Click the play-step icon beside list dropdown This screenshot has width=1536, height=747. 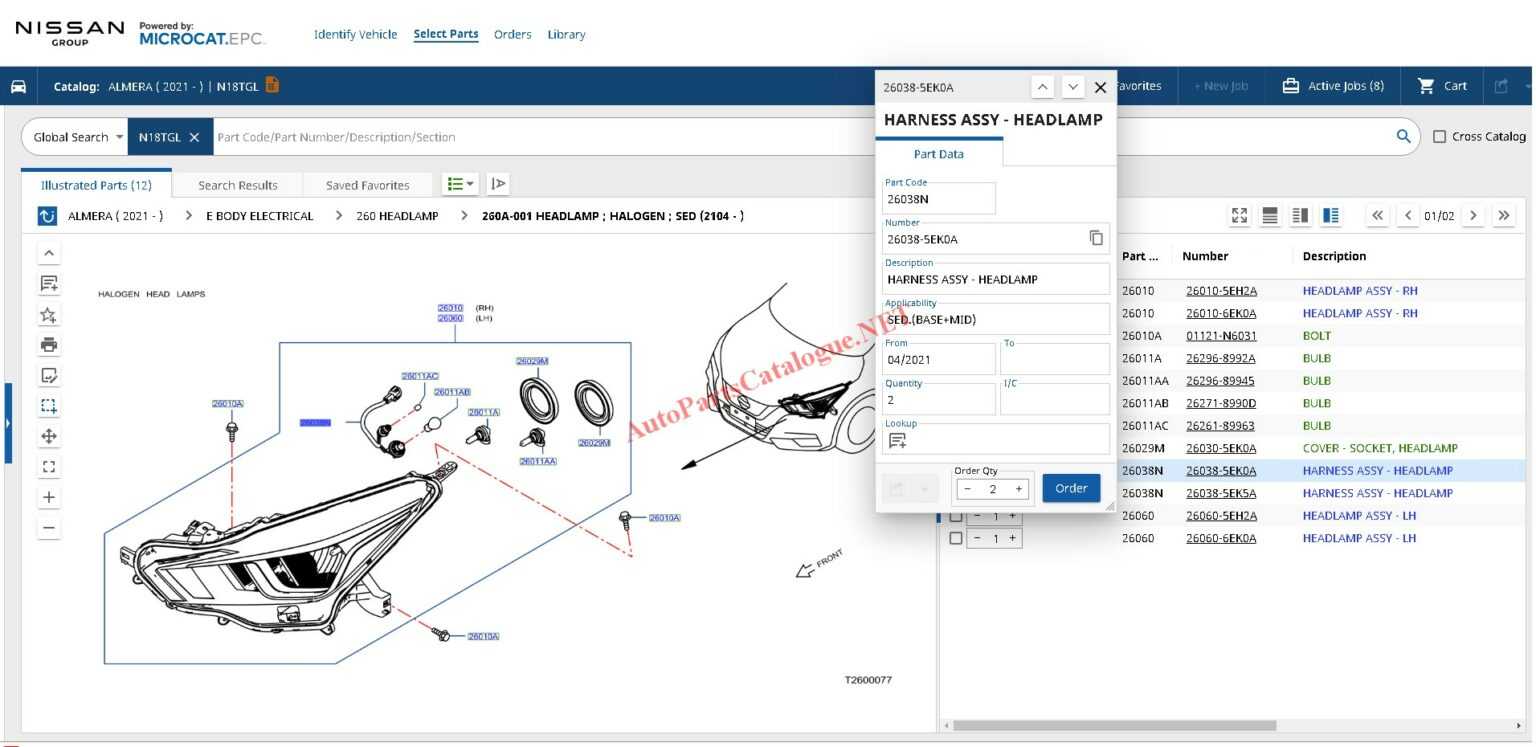click(498, 184)
